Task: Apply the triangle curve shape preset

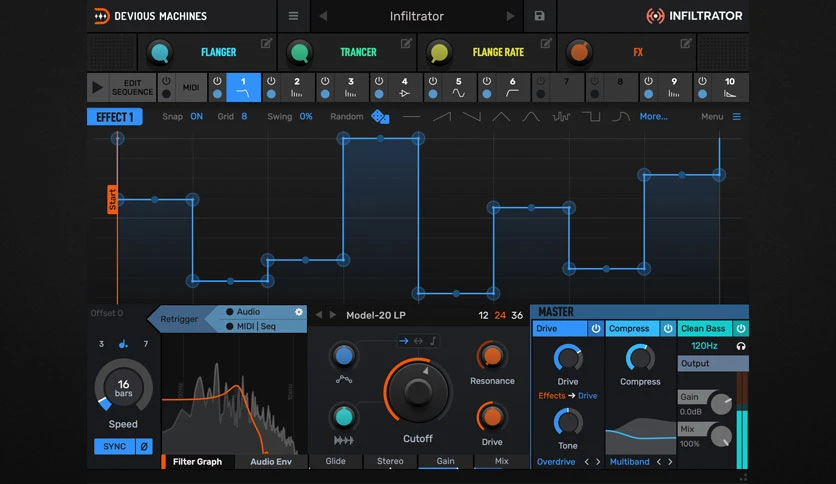Action: (x=501, y=116)
